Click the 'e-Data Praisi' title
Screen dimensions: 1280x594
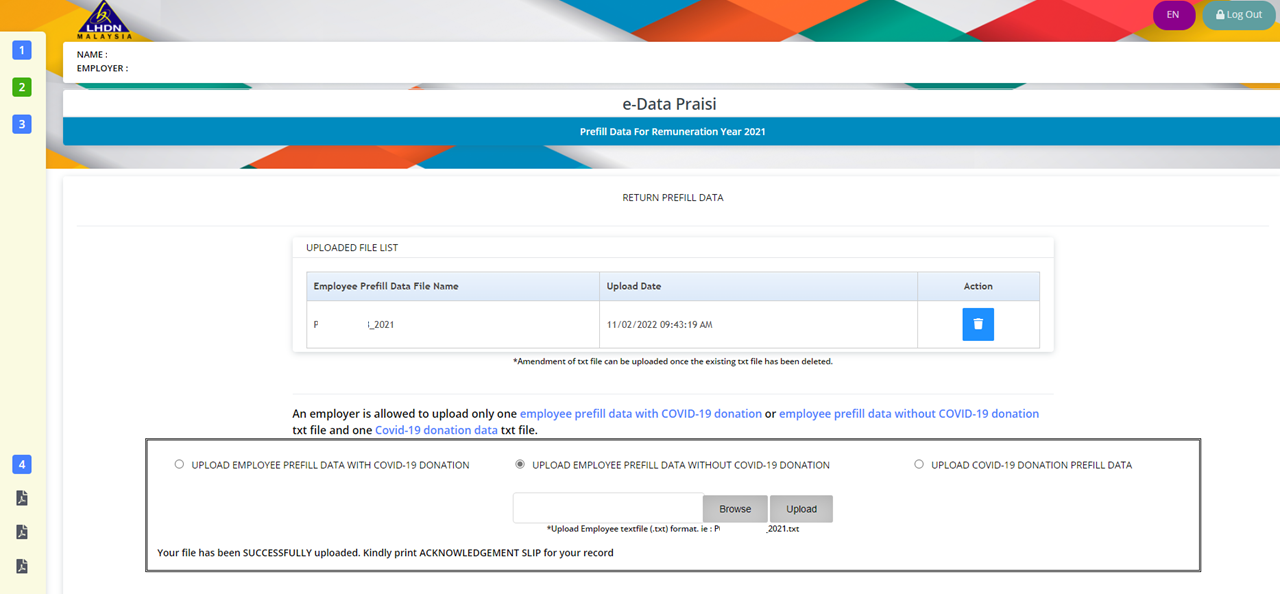[669, 104]
